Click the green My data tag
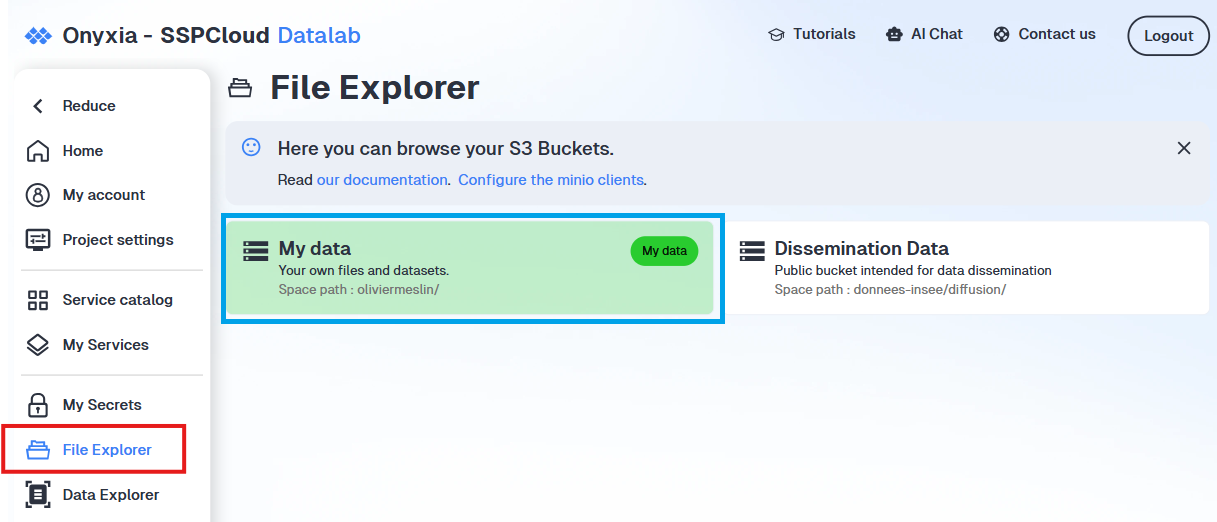1217x522 pixels. [664, 251]
